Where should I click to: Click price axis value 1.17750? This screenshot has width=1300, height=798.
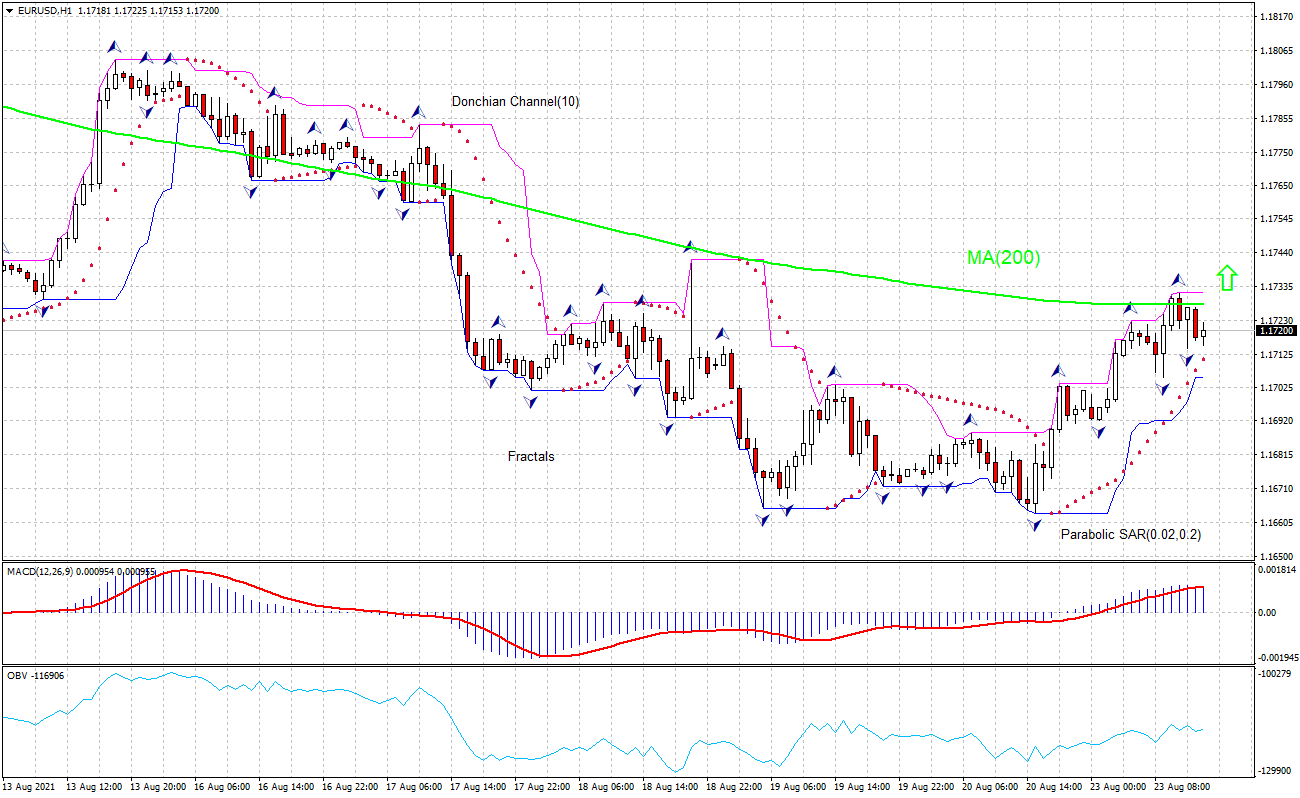(1276, 153)
